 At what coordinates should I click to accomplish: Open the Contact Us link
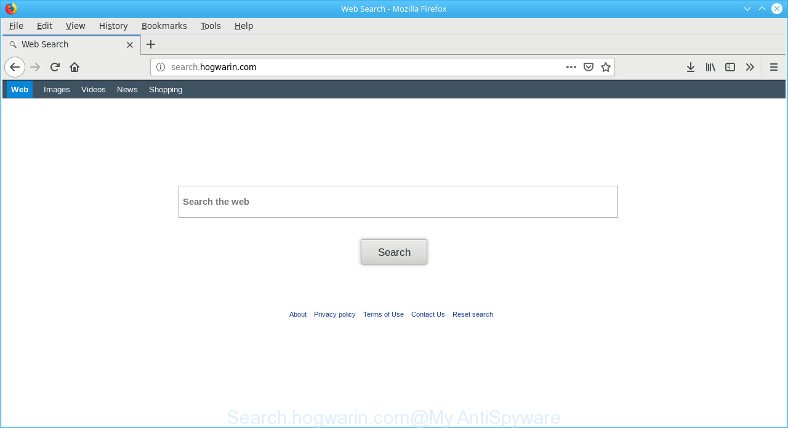point(428,314)
